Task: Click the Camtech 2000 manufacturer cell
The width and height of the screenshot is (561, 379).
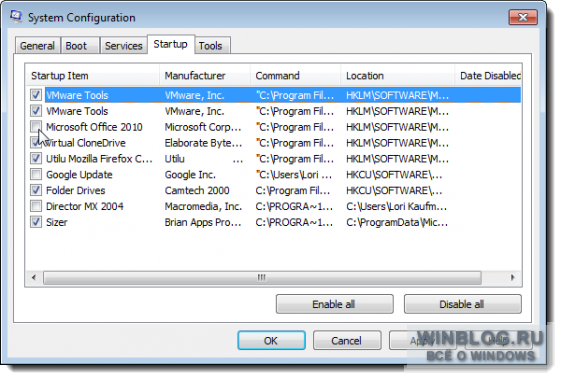Action: click(x=197, y=190)
